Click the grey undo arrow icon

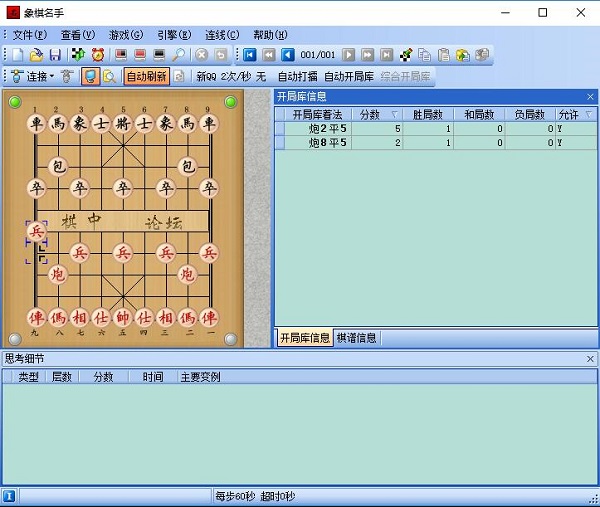[x=221, y=55]
